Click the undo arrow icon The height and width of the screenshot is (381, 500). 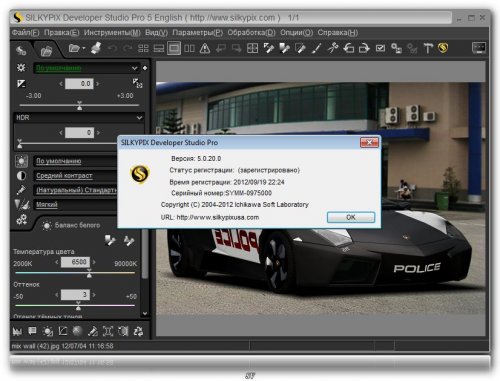click(112, 49)
